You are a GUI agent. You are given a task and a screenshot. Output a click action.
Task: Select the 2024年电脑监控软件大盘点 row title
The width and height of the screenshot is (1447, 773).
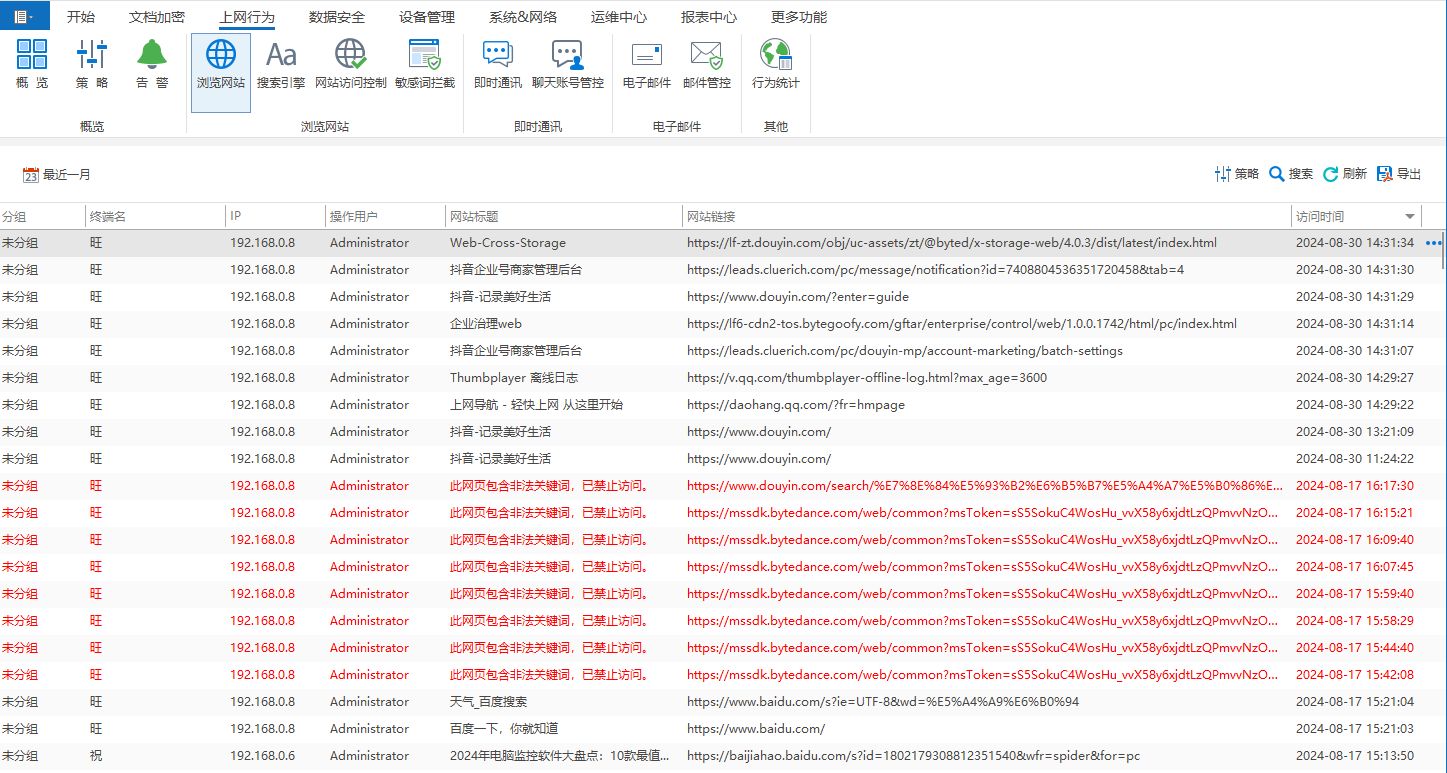tap(560, 756)
